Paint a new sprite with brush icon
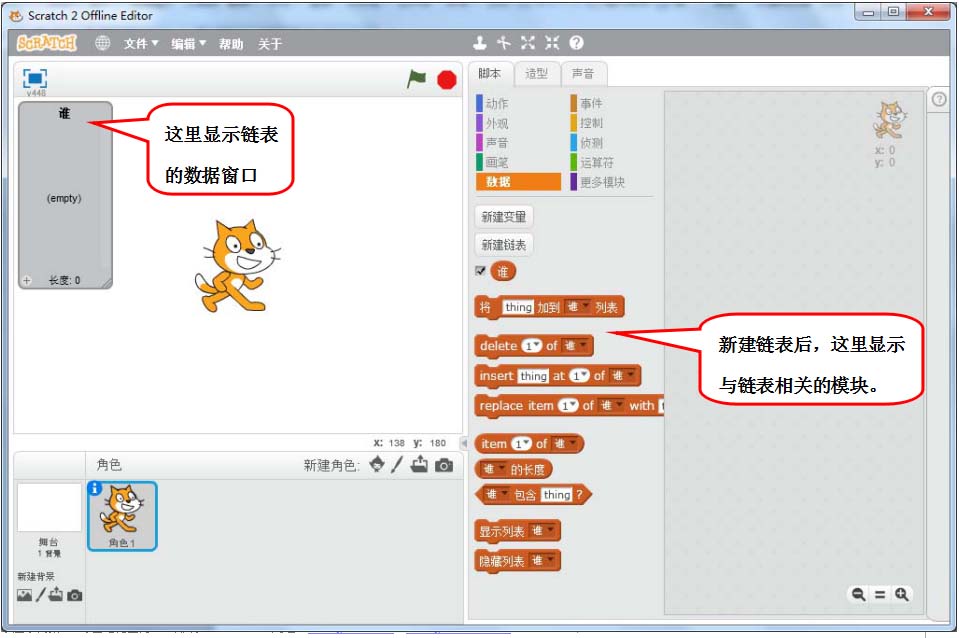 tap(397, 465)
